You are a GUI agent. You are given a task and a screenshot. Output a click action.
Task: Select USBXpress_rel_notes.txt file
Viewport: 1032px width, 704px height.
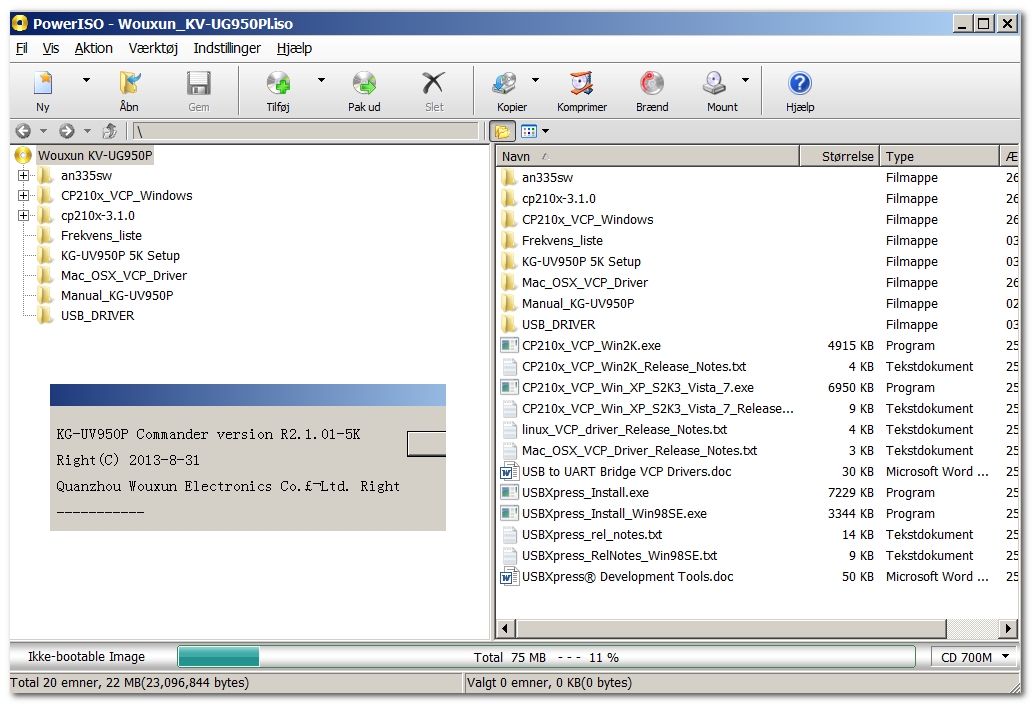pos(592,535)
